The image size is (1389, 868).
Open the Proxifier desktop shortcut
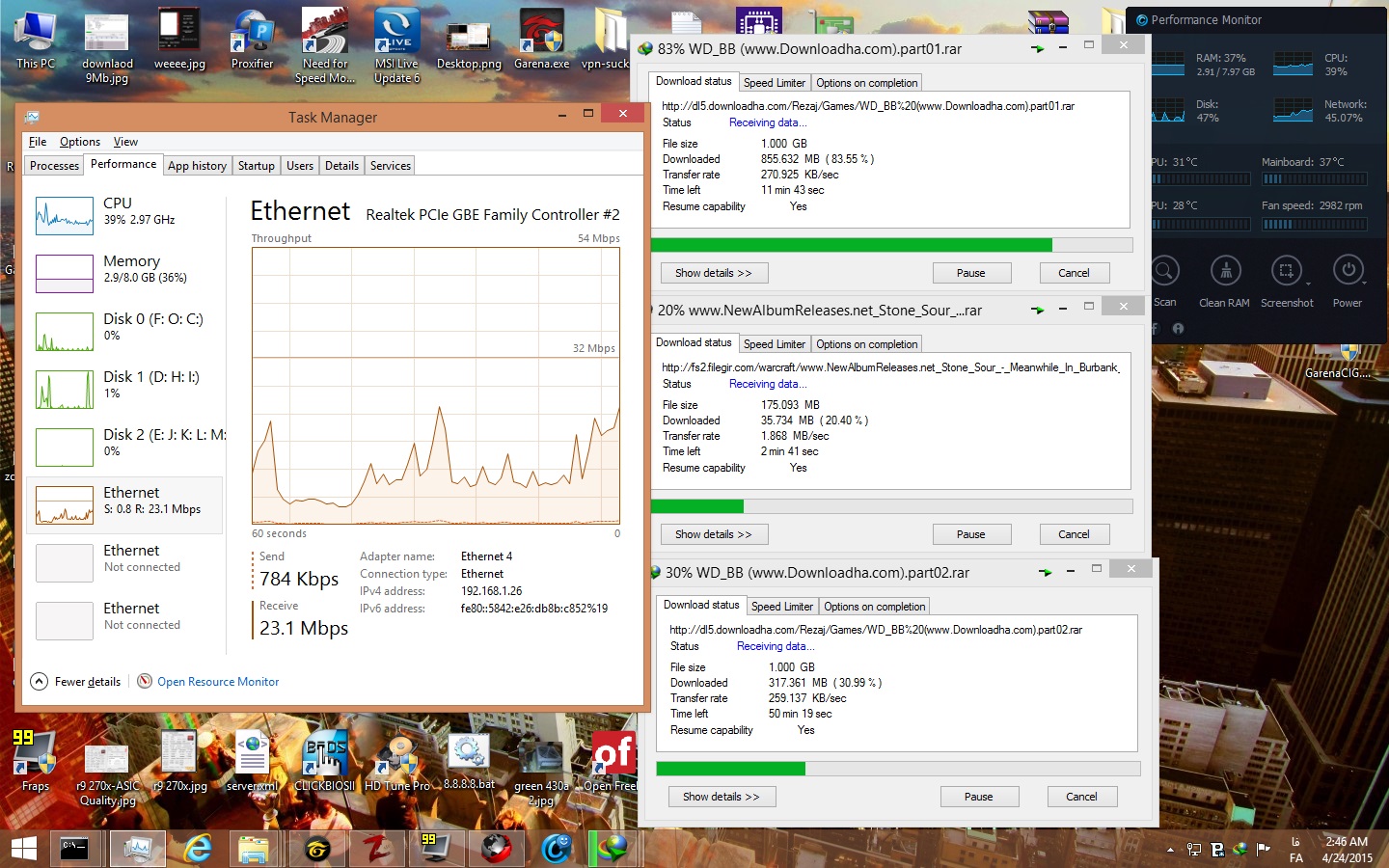coord(252,40)
